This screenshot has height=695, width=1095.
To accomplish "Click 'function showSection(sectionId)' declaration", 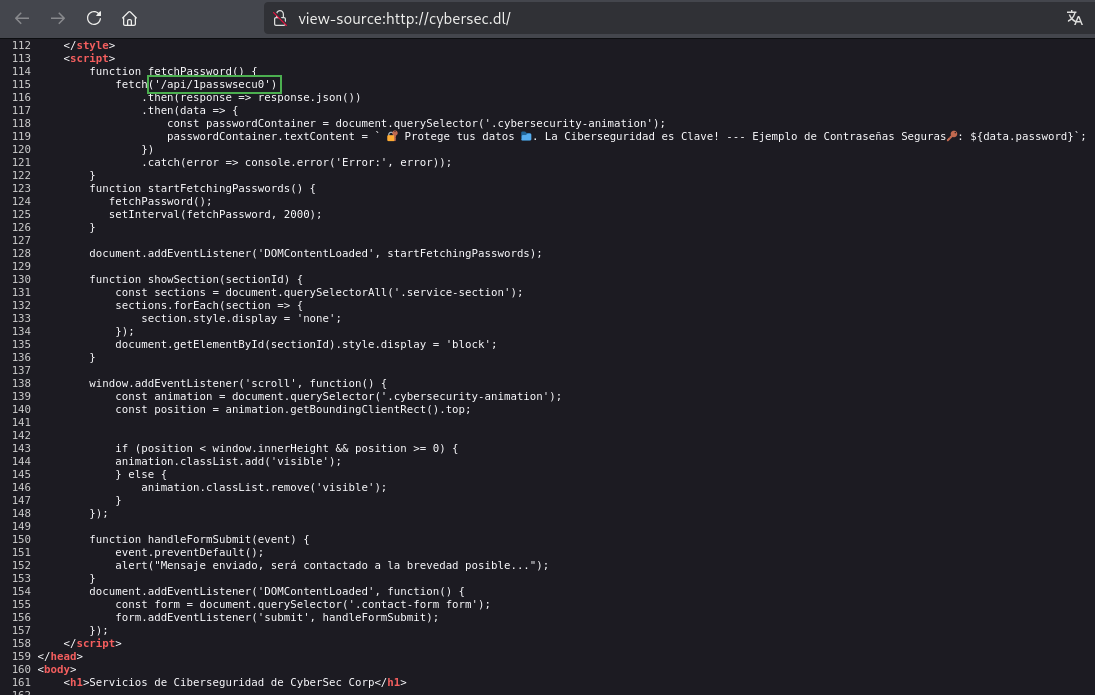I will pos(196,279).
